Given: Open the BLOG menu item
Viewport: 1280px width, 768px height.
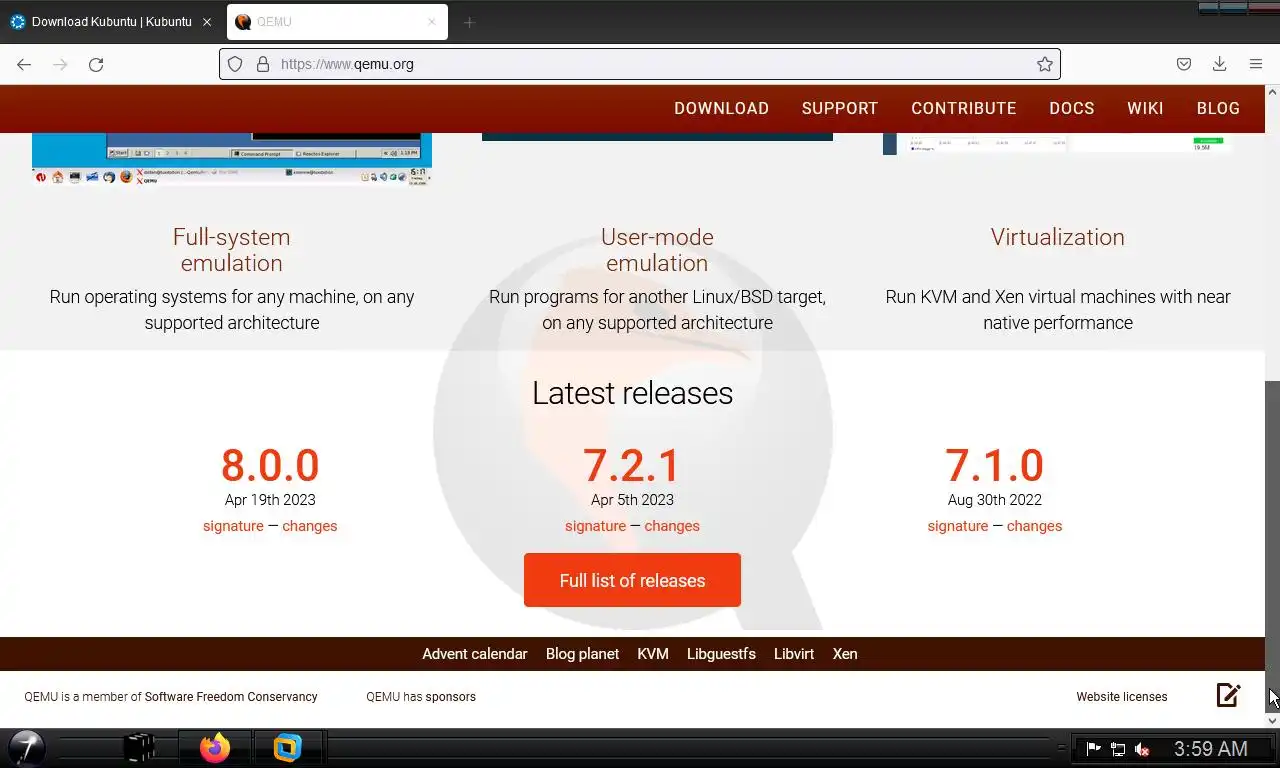Looking at the screenshot, I should click(1218, 108).
